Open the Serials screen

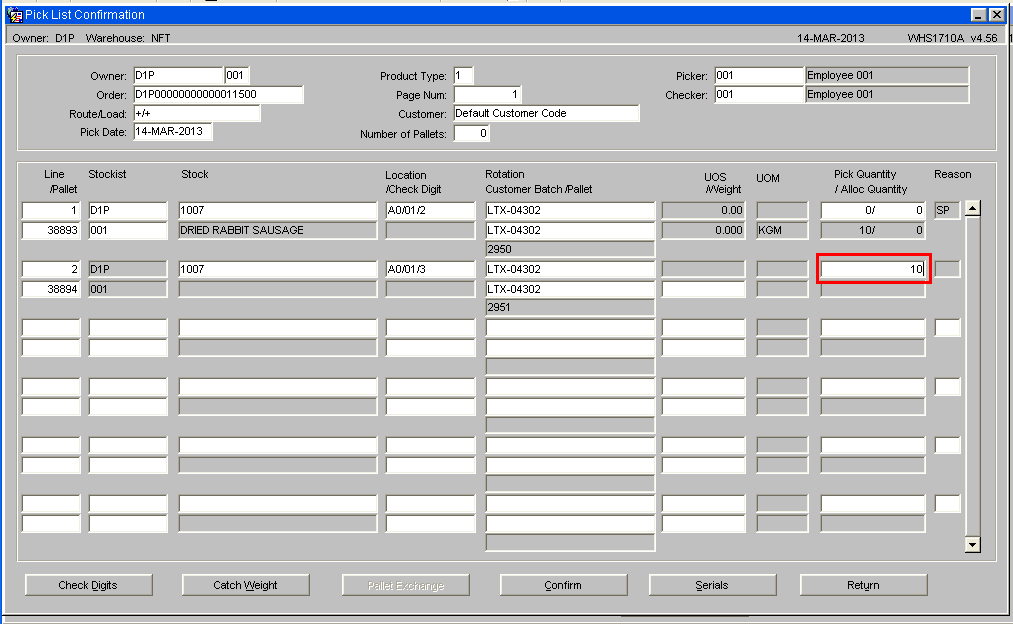pyautogui.click(x=713, y=585)
